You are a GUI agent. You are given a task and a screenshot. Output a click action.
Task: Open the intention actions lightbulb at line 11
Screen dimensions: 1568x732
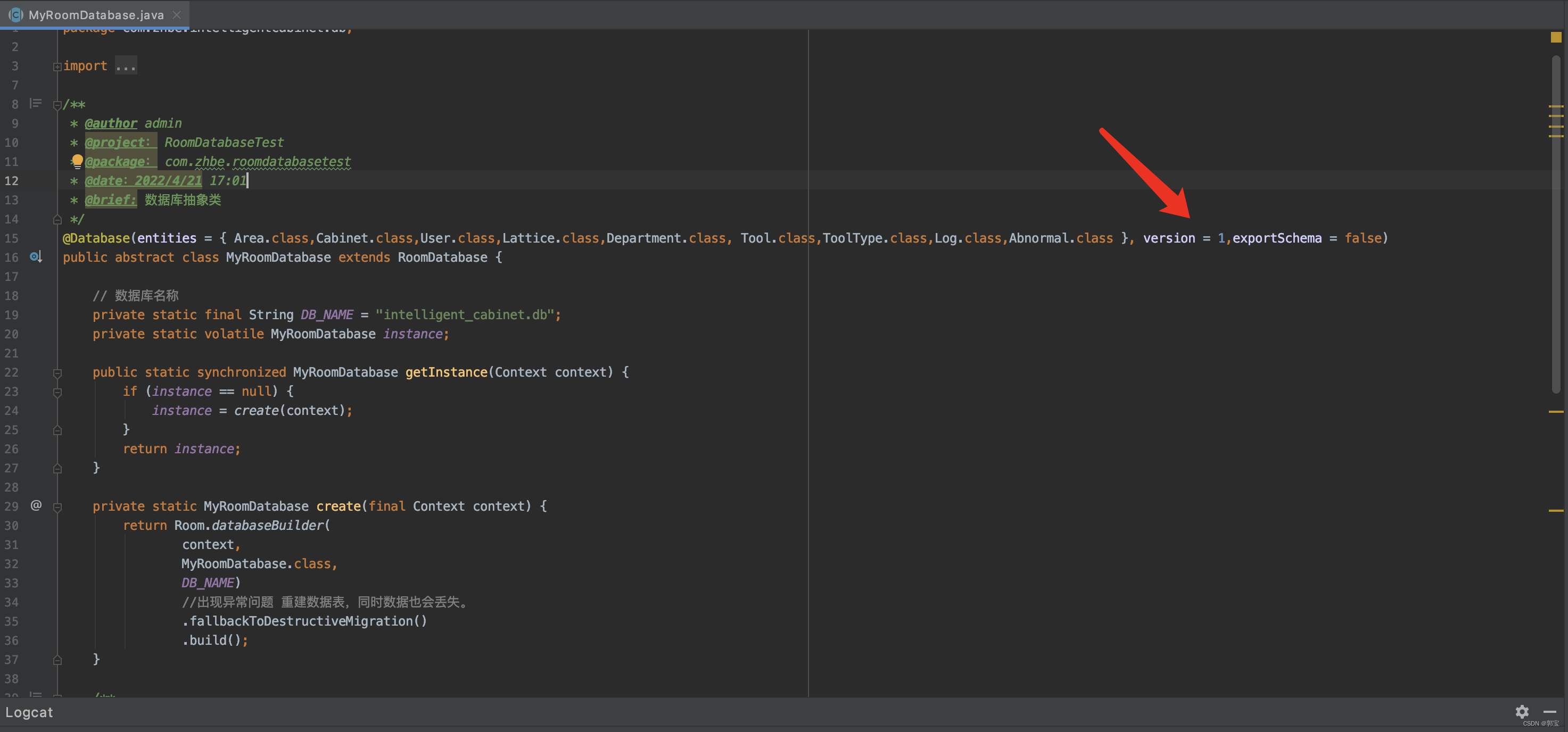pyautogui.click(x=77, y=161)
